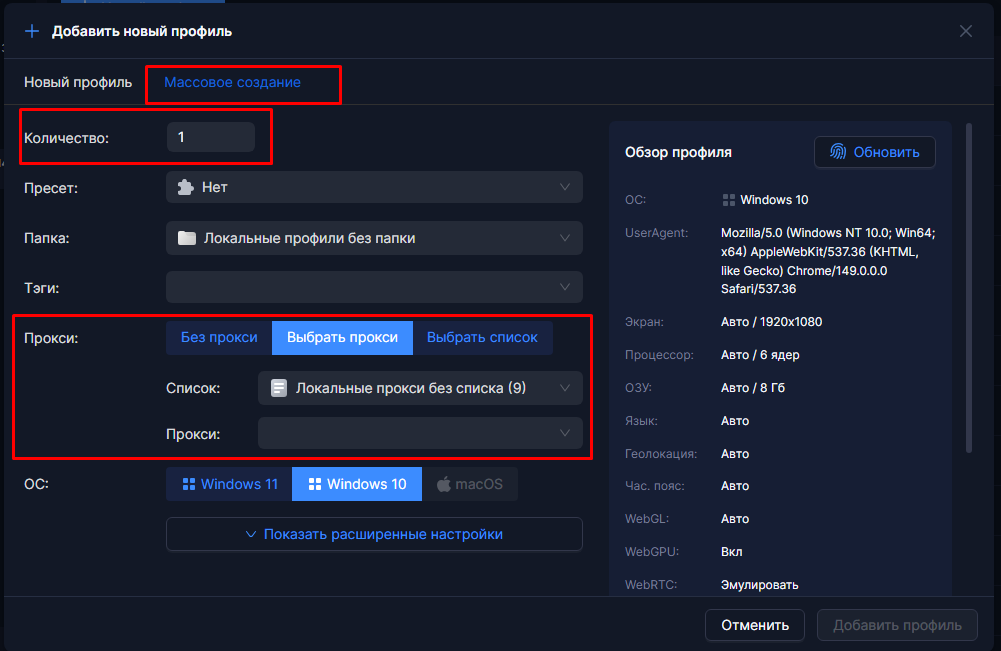Focus the Количество input field
The height and width of the screenshot is (651, 1001).
click(x=211, y=137)
